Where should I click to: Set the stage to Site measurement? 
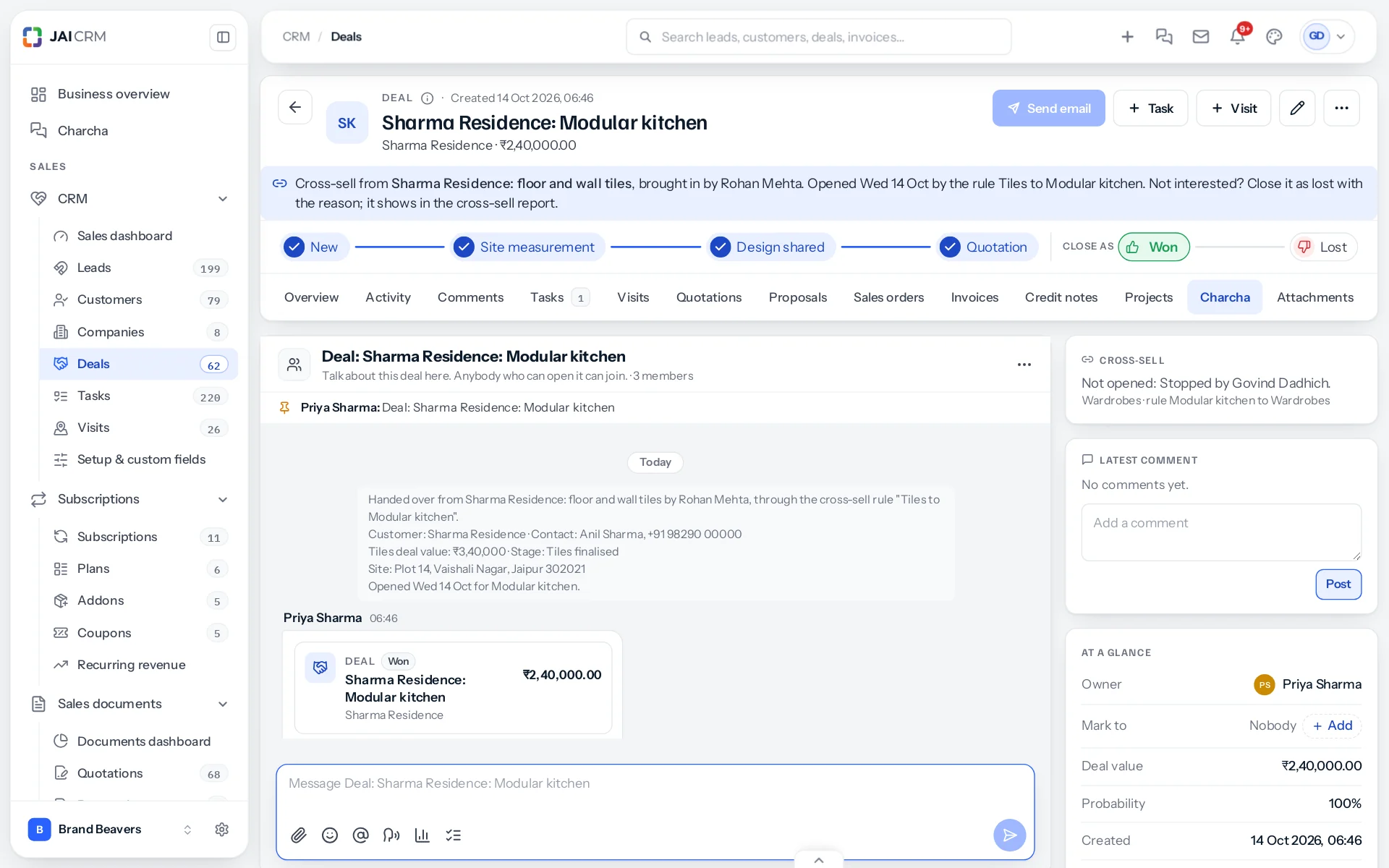tap(527, 247)
